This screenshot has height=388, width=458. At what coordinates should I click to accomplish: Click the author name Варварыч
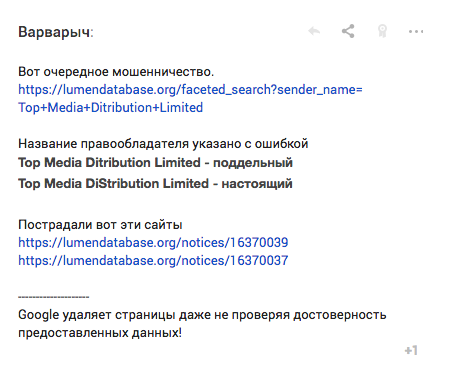54,32
